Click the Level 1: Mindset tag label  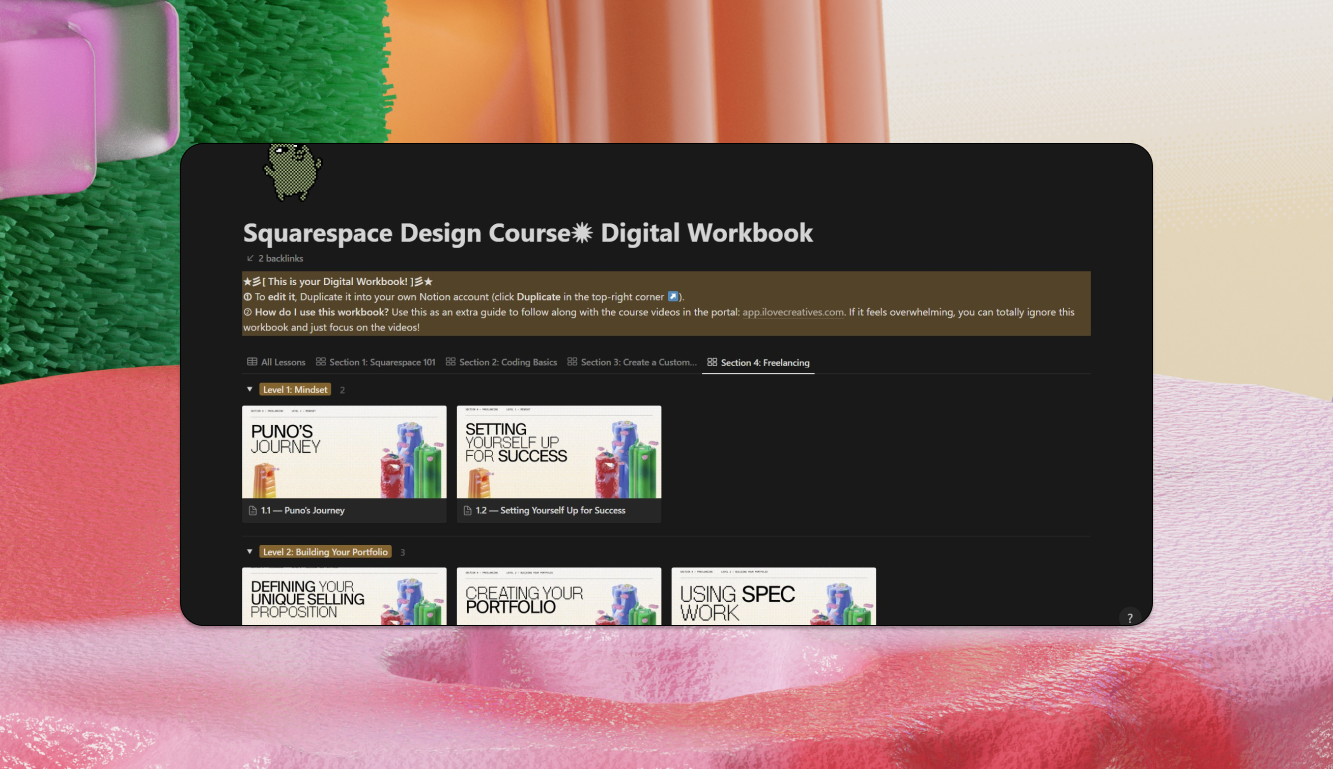point(295,390)
